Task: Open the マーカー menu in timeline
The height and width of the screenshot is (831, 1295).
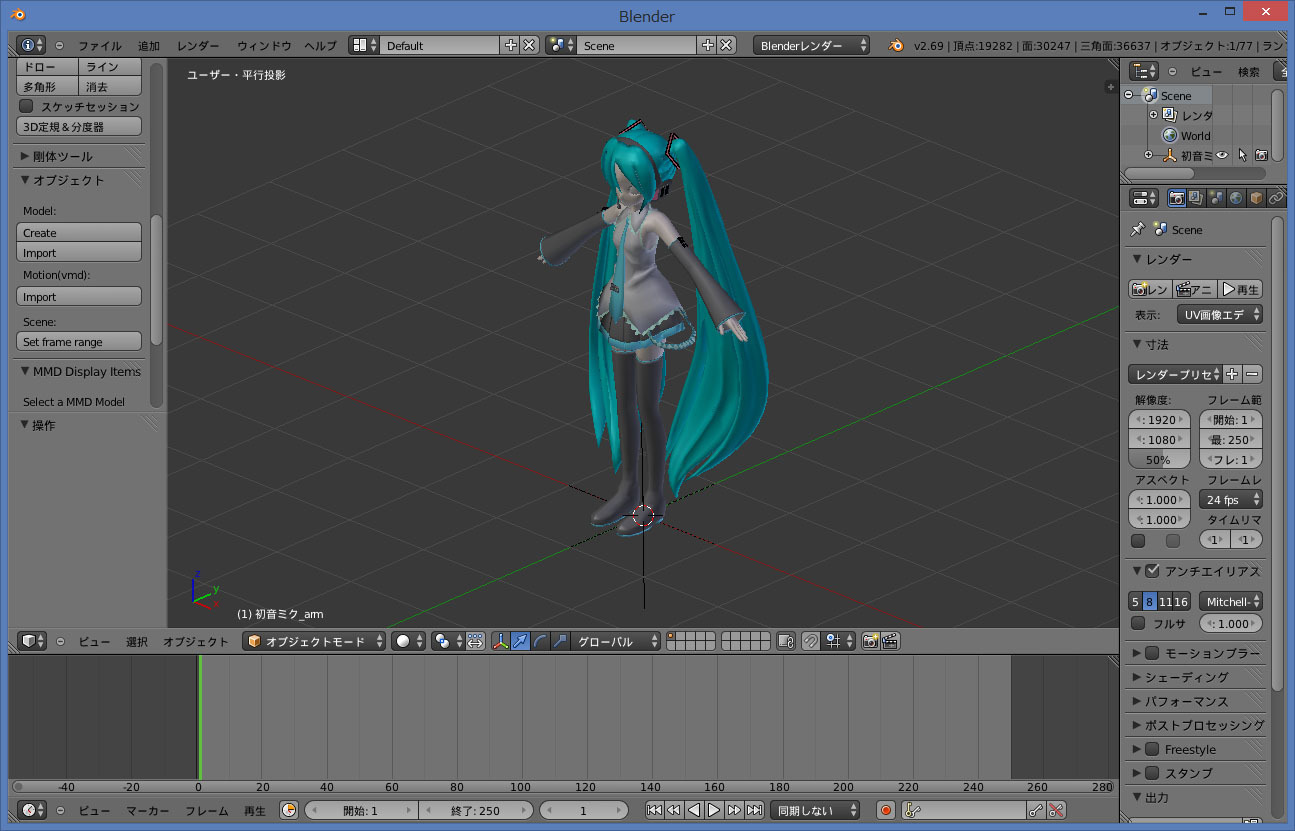Action: pyautogui.click(x=148, y=810)
